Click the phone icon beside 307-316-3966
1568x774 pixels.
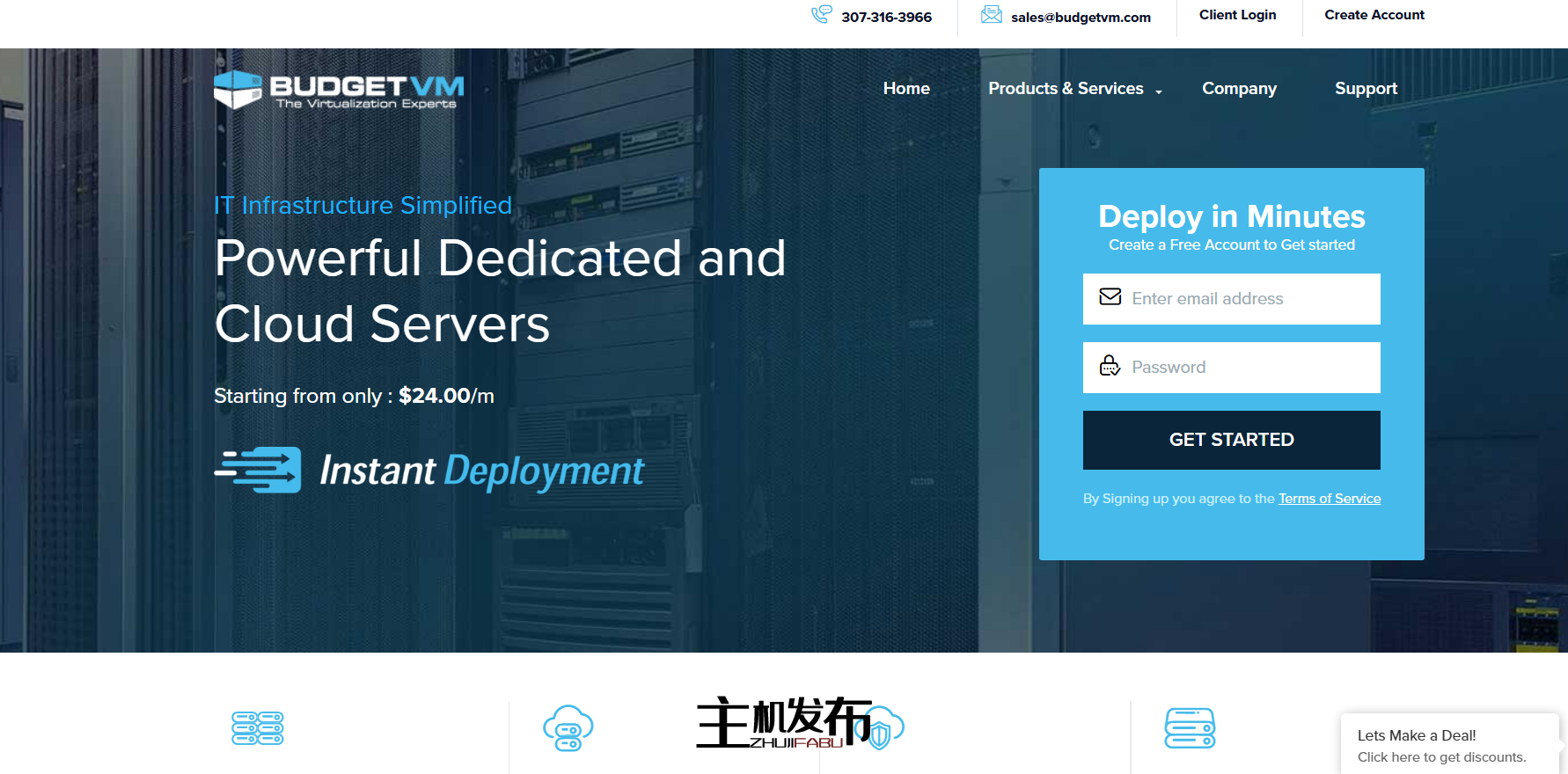[821, 15]
